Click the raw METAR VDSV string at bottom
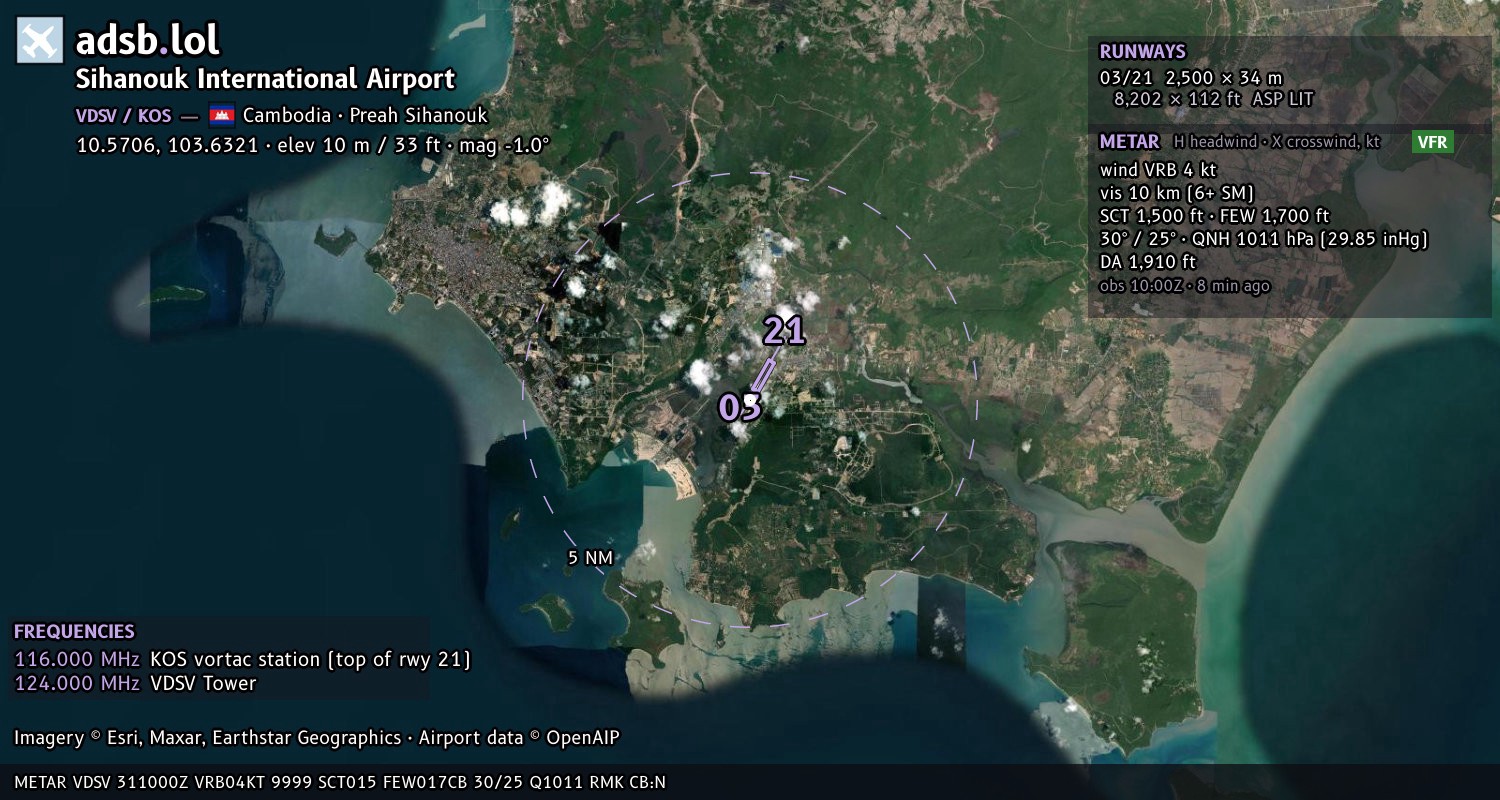 [340, 782]
